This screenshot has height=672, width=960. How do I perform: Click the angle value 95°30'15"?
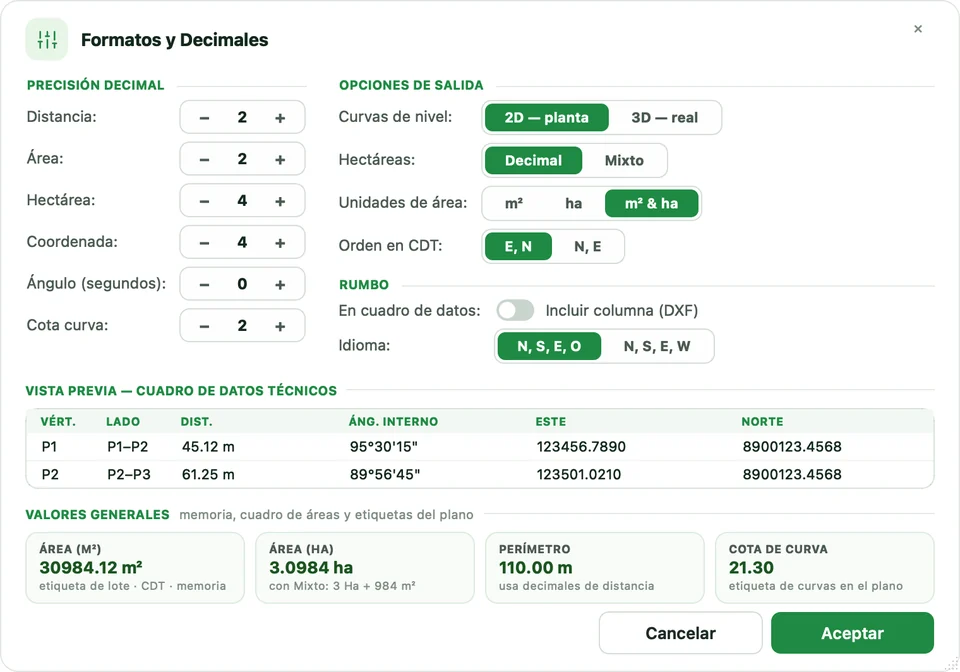[384, 447]
